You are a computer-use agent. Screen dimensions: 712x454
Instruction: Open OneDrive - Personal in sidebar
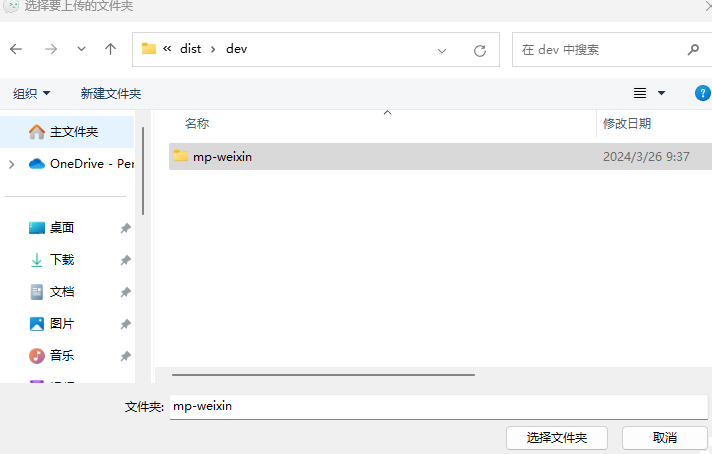(81, 164)
